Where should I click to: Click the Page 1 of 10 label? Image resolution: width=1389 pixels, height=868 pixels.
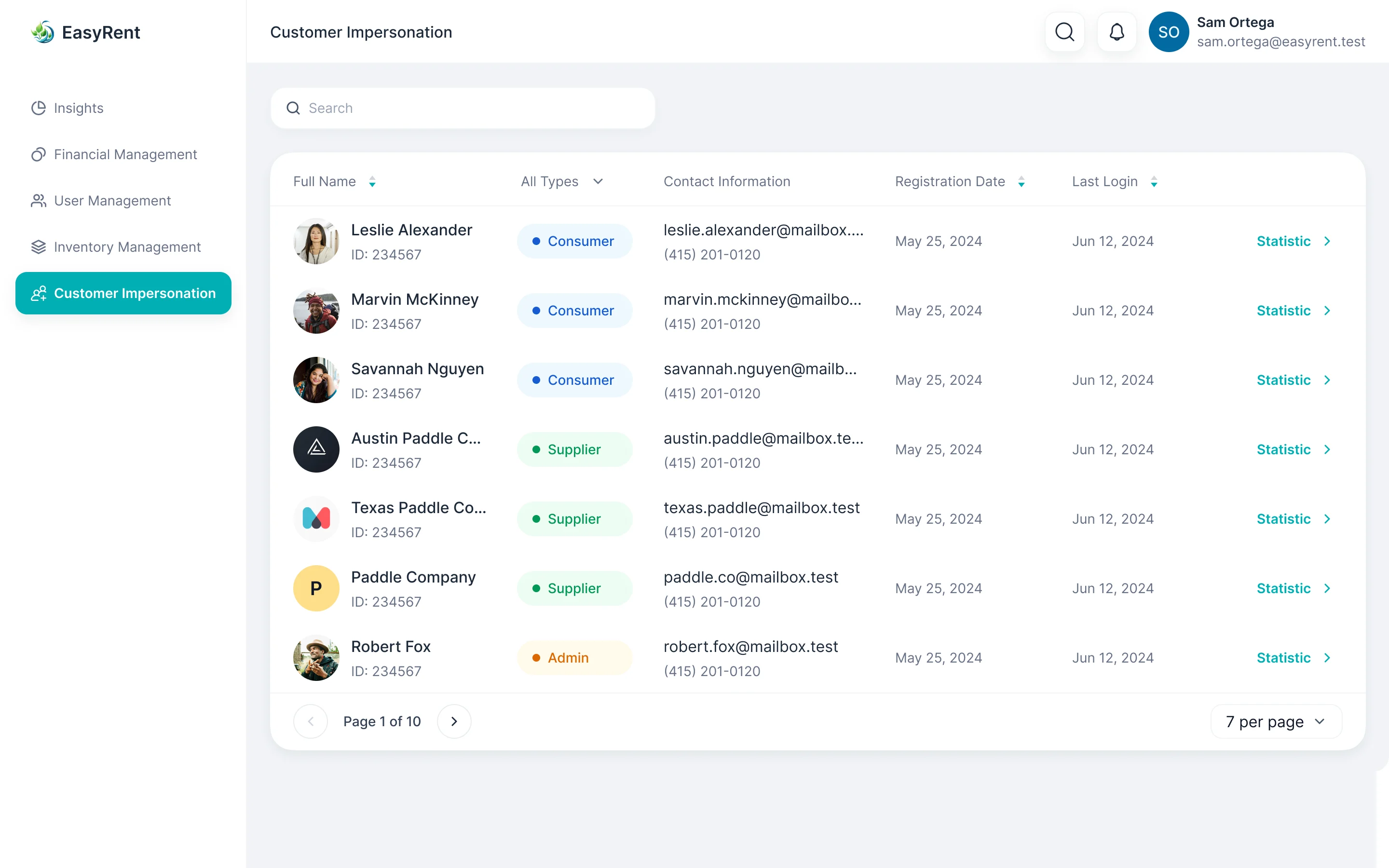tap(381, 721)
